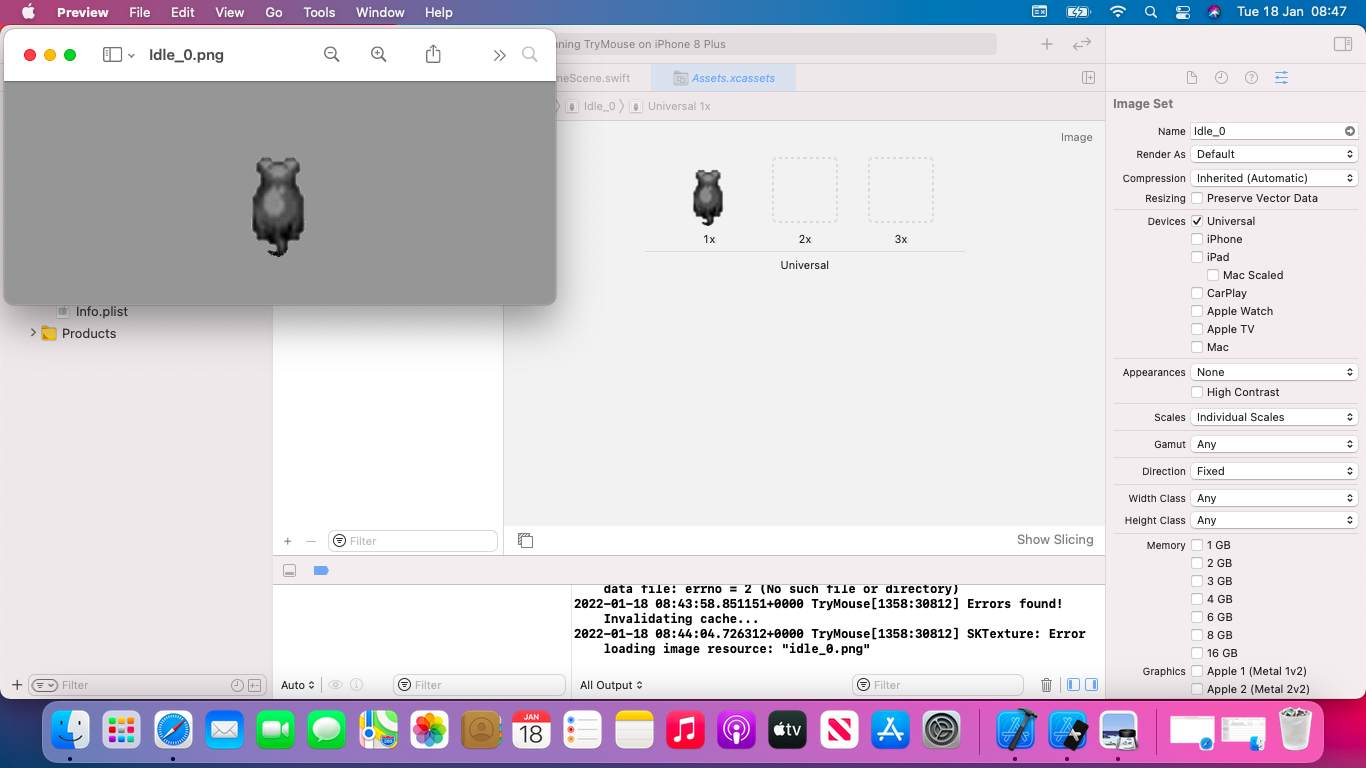The width and height of the screenshot is (1366, 768).
Task: Toggle the right inspector panel icon
Action: click(x=1343, y=44)
